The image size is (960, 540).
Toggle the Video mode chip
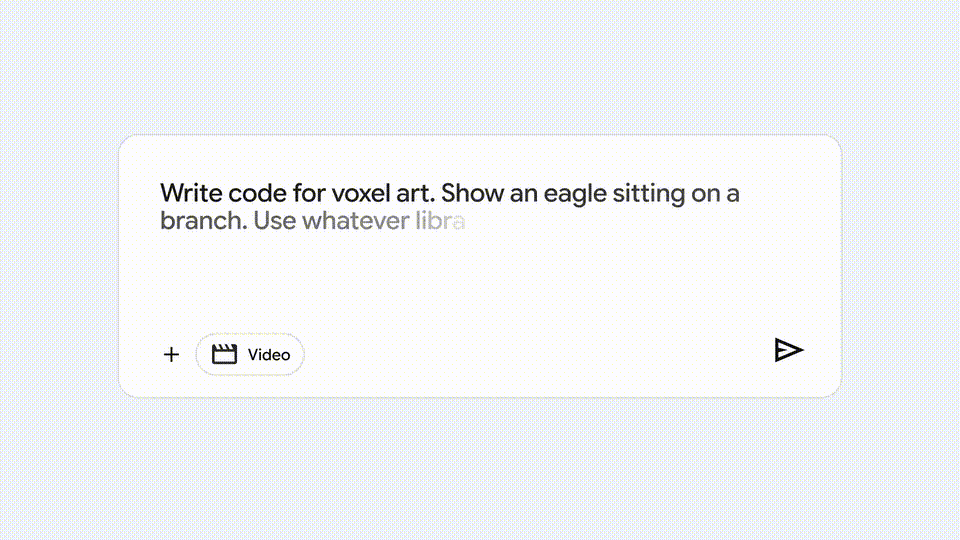[x=250, y=354]
